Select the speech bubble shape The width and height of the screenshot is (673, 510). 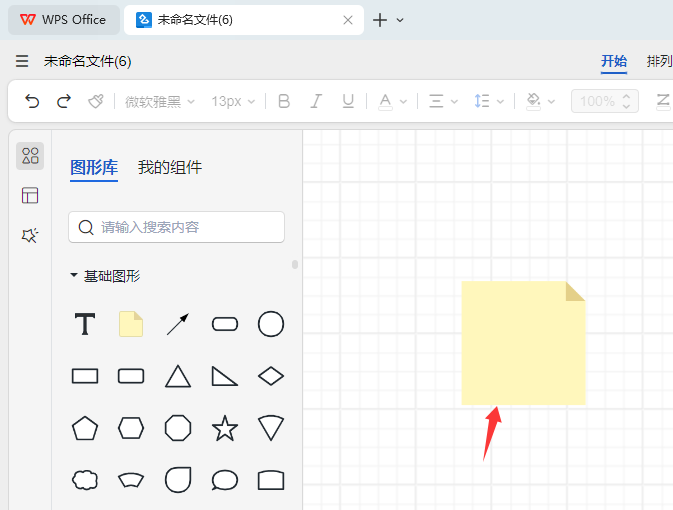[x=224, y=480]
